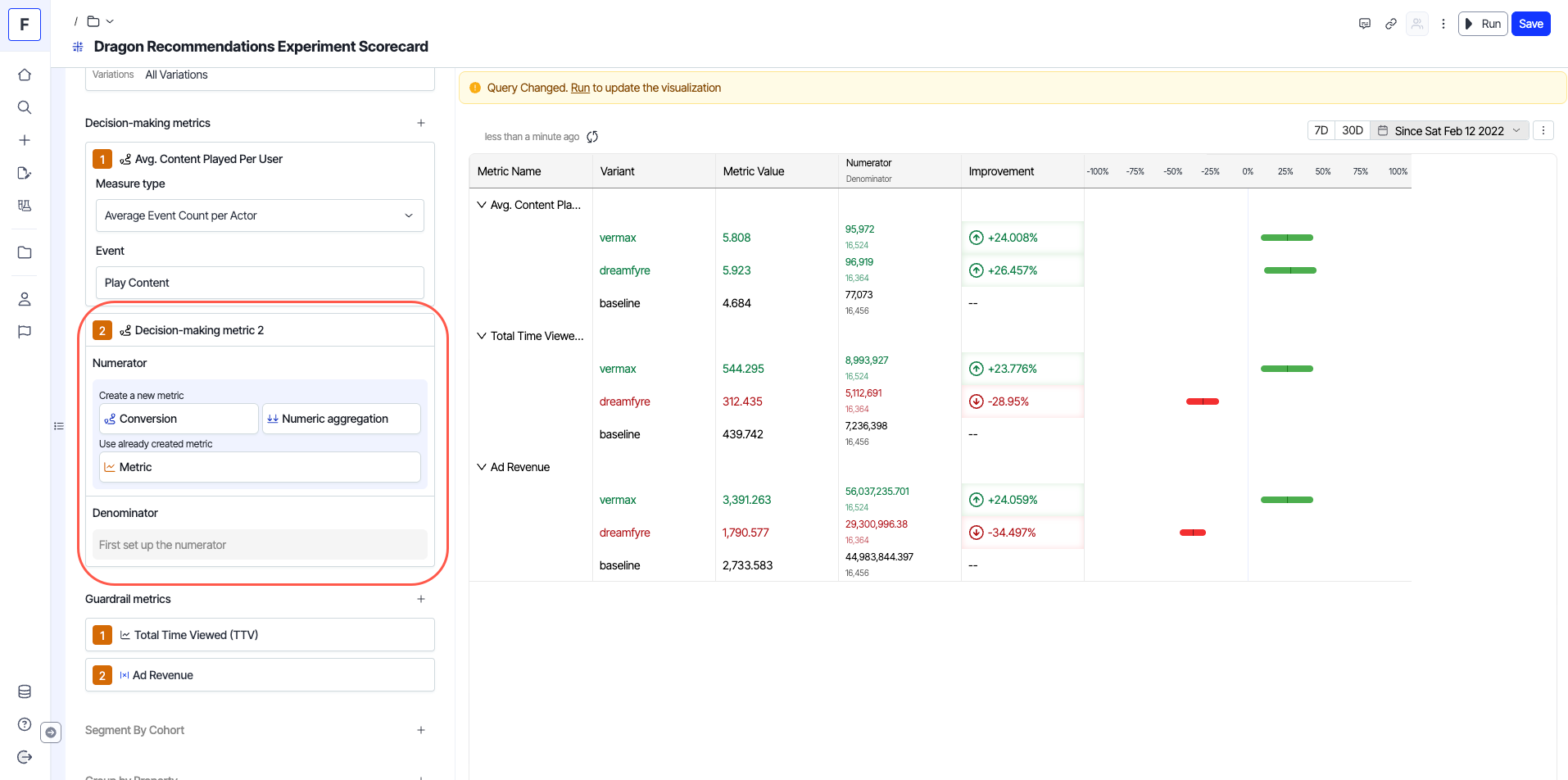Image resolution: width=1568 pixels, height=780 pixels.
Task: Click the Improvement column header
Action: [1022, 171]
